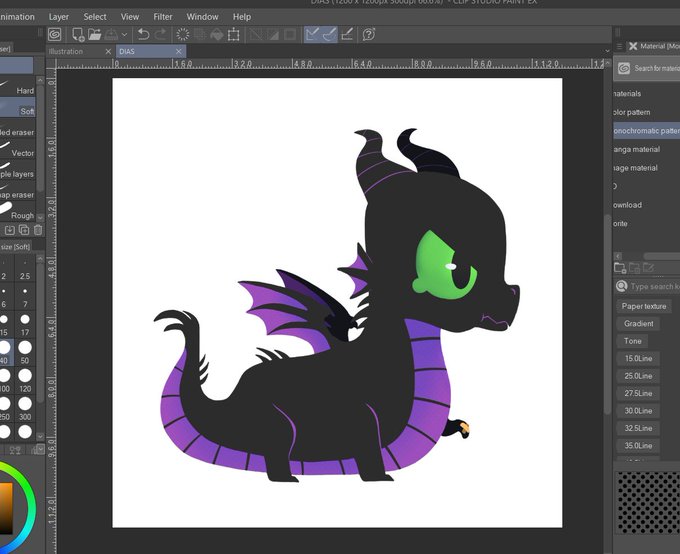Click the dotted tone material thumbnail
Image resolution: width=680 pixels, height=554 pixels.
coord(648,503)
